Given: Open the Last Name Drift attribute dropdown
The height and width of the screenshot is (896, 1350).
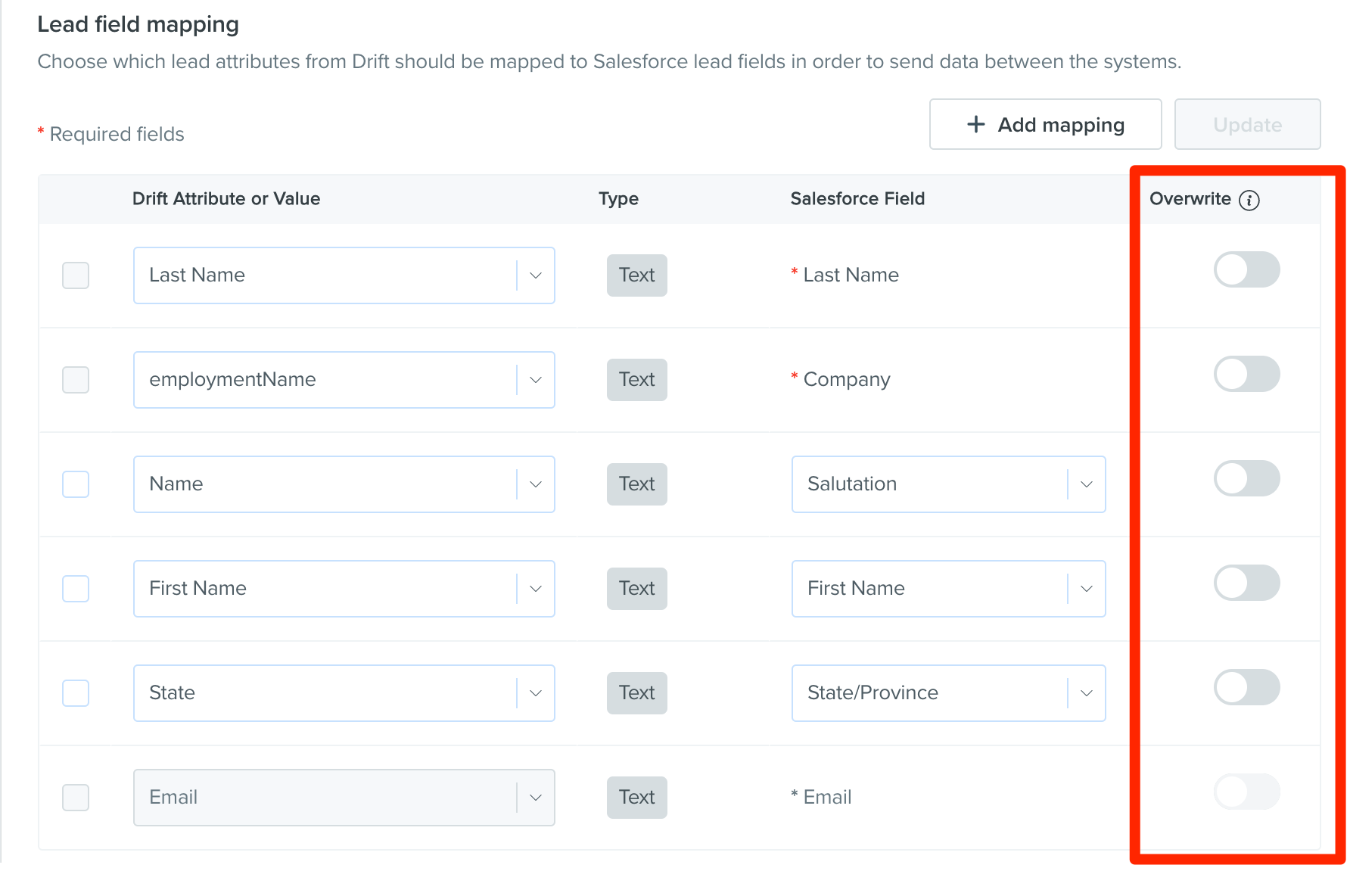Looking at the screenshot, I should click(x=344, y=275).
